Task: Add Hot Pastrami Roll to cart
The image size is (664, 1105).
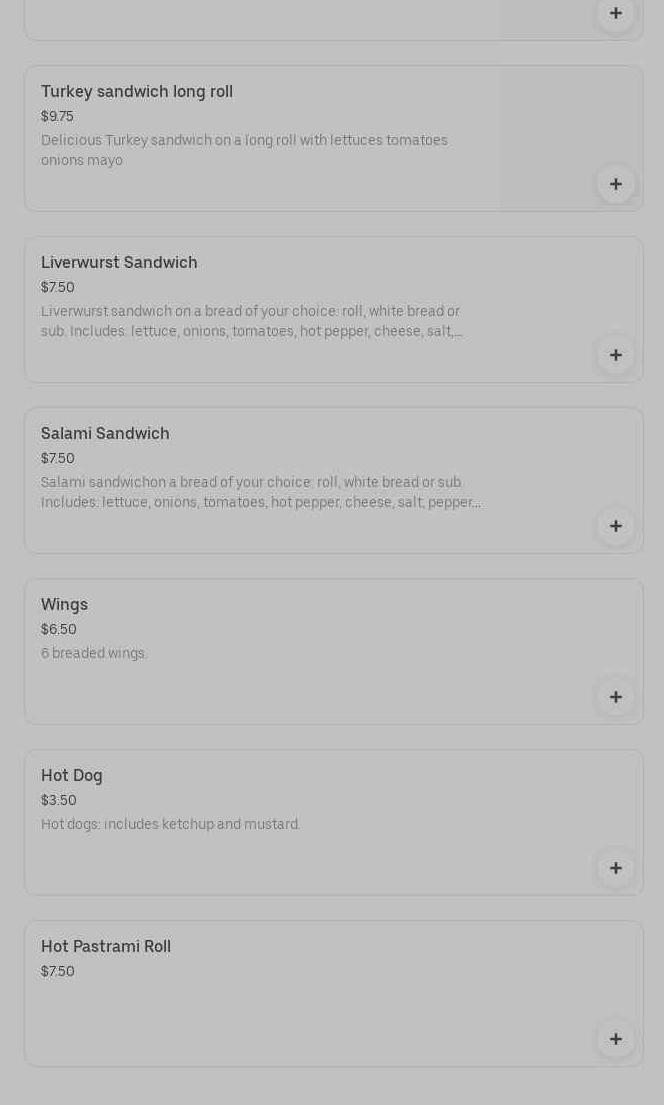Action: [x=615, y=1039]
